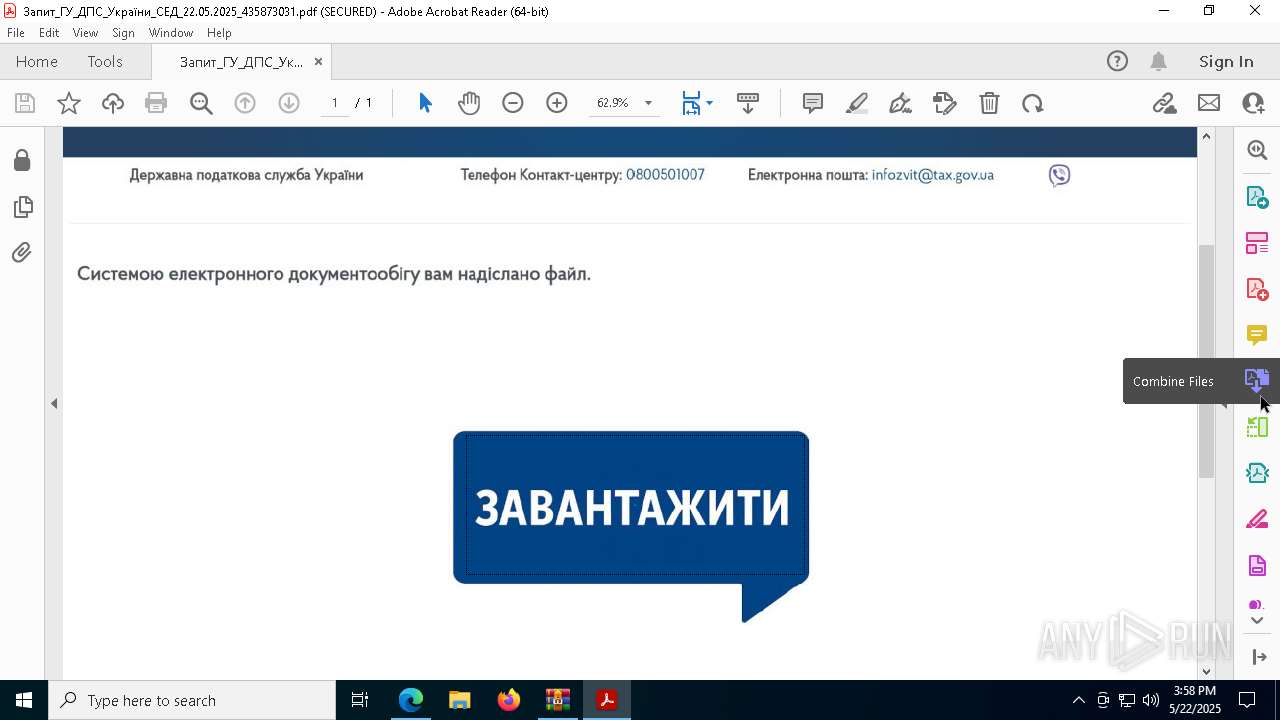1280x720 pixels.
Task: Click the ЗАВАНТАЖИТИ download button
Action: pos(631,508)
